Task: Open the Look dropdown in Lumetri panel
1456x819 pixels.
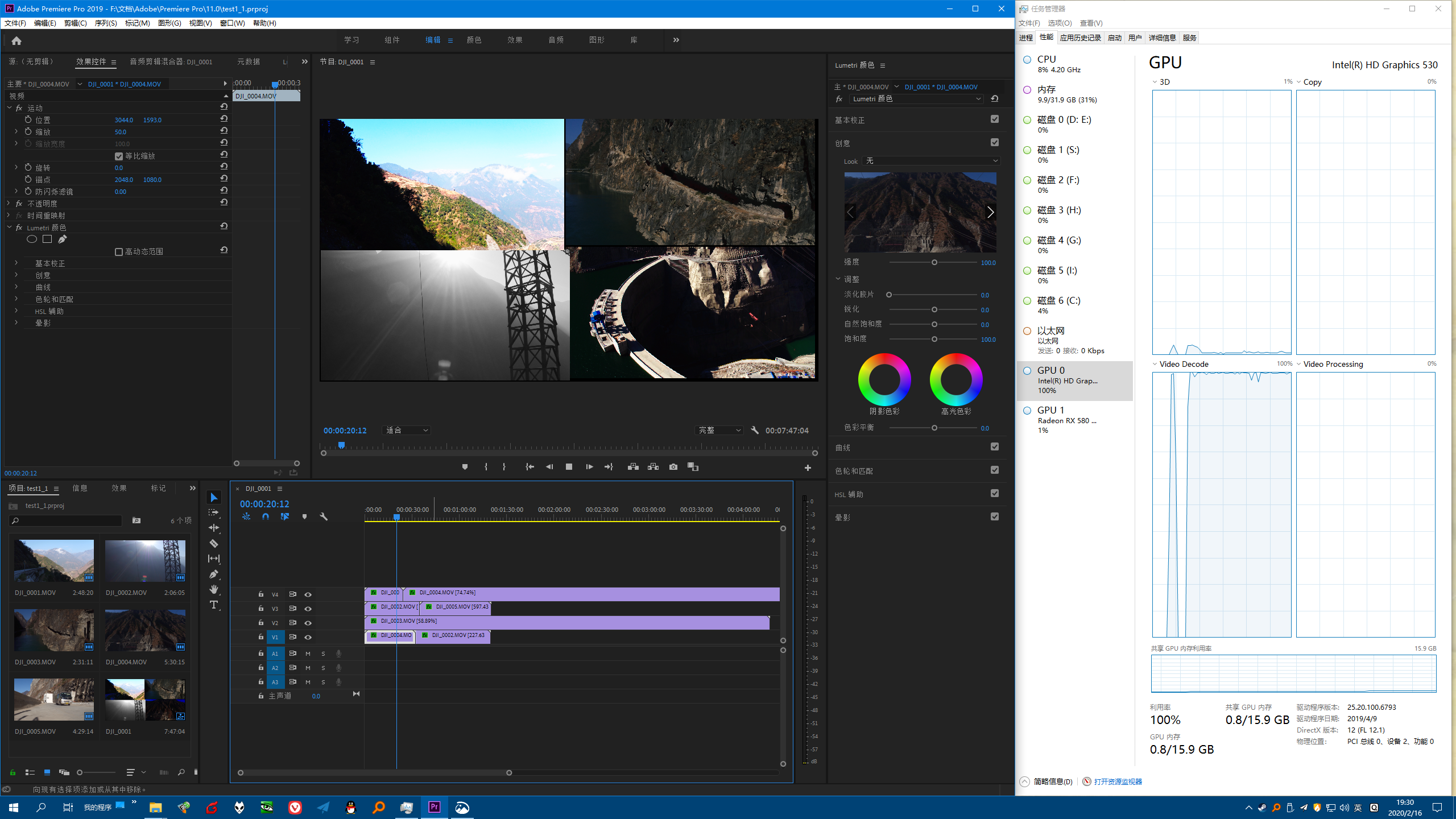Action: pos(931,161)
